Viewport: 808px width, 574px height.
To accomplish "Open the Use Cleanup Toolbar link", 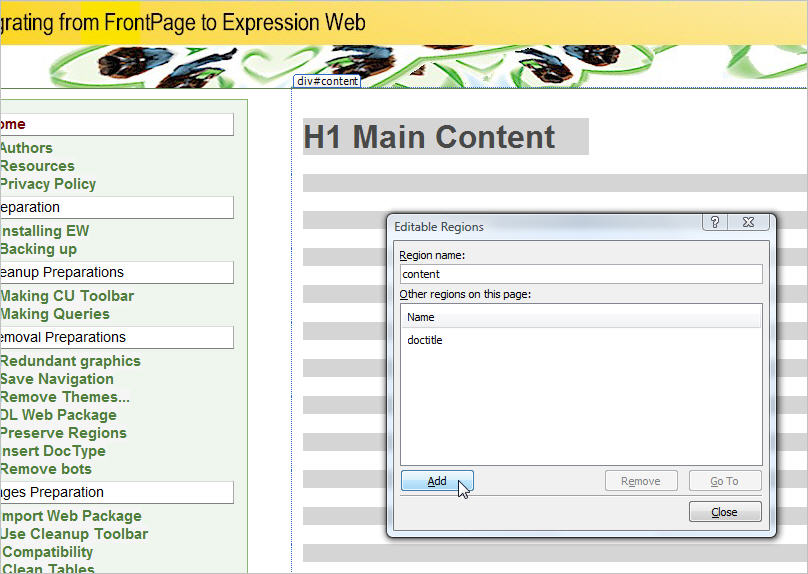I will click(x=74, y=534).
